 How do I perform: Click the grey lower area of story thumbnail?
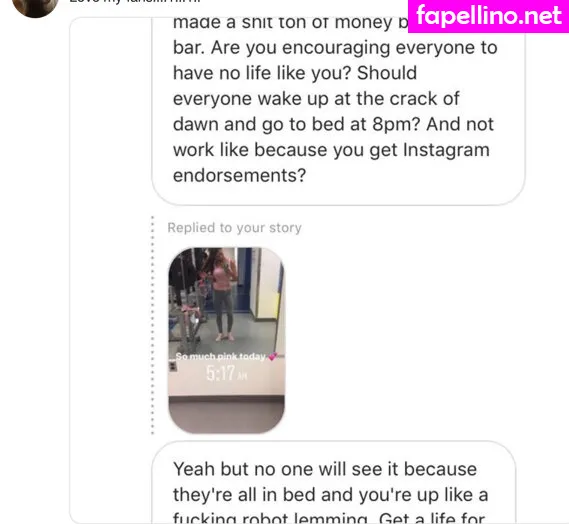[226, 415]
